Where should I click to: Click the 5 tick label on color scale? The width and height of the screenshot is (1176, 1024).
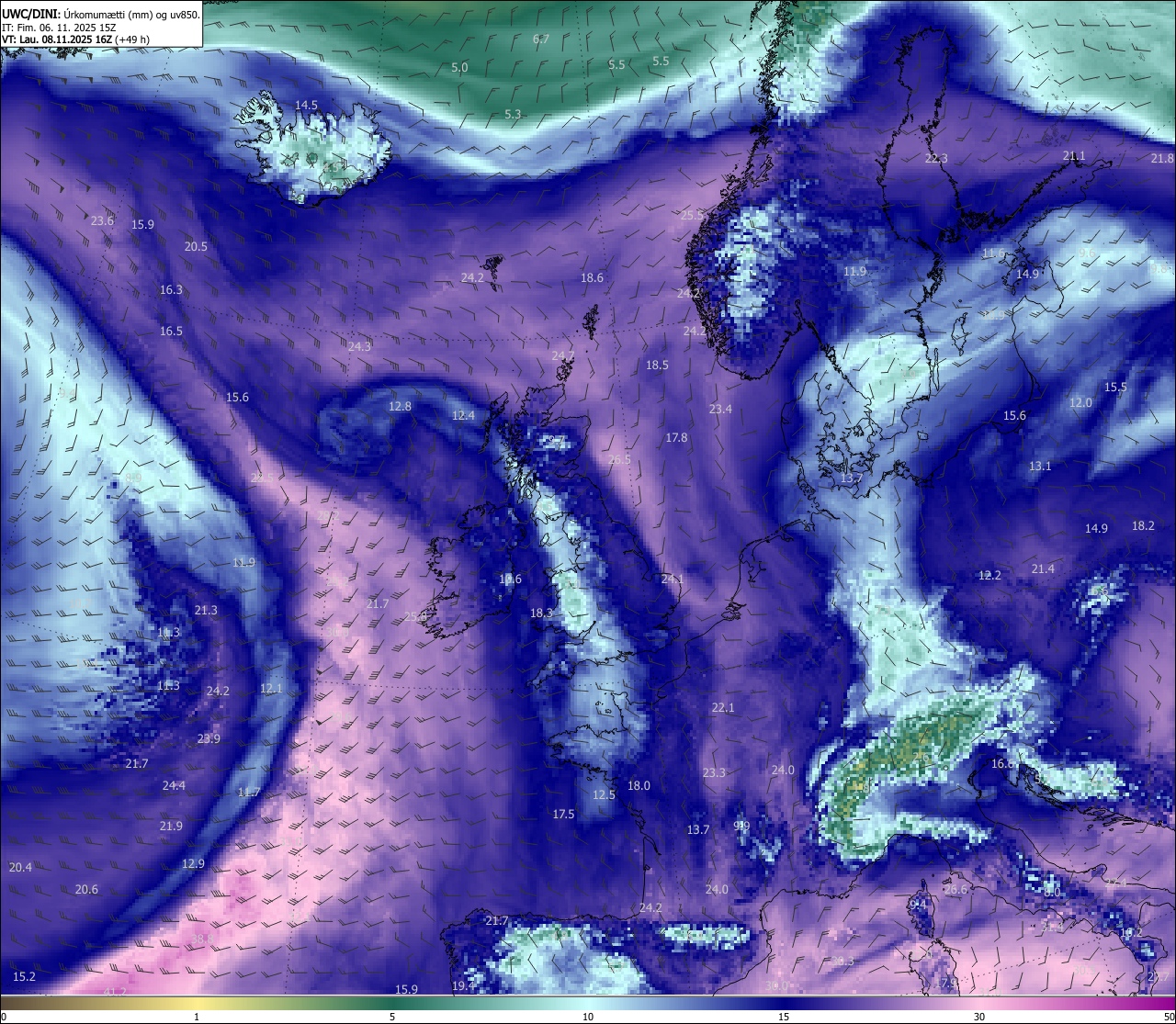[392, 1017]
